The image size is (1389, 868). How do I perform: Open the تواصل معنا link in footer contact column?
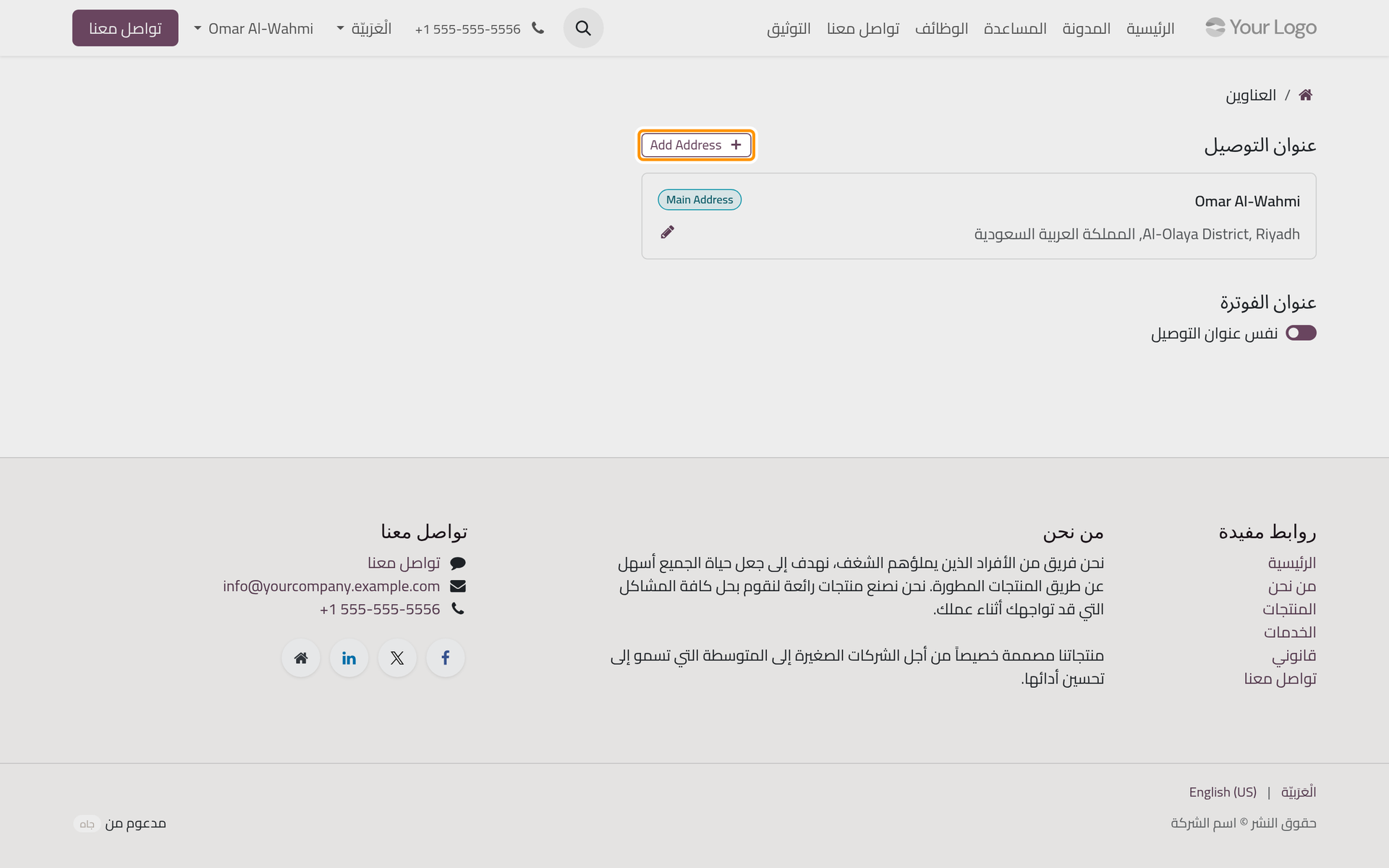[x=404, y=563]
